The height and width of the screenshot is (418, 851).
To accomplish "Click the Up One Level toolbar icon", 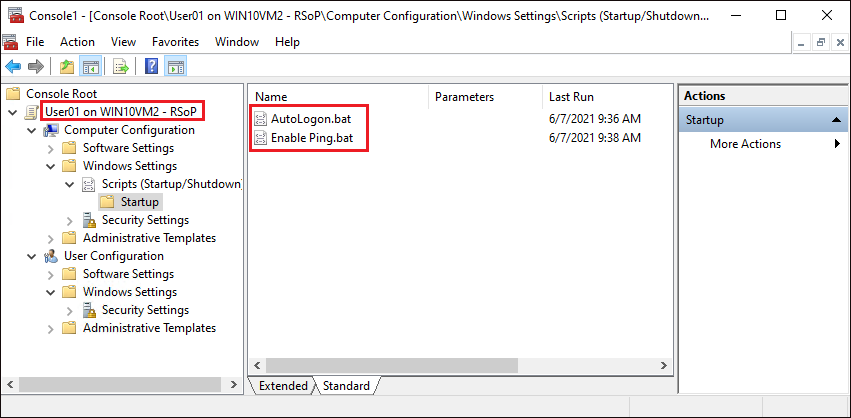I will click(66, 67).
